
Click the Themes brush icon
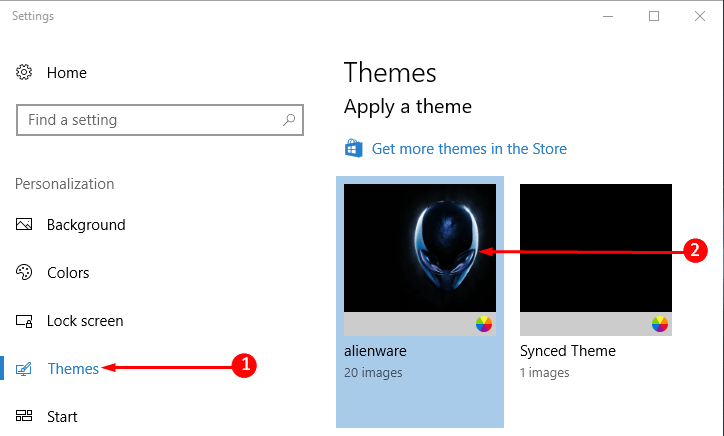(24, 369)
